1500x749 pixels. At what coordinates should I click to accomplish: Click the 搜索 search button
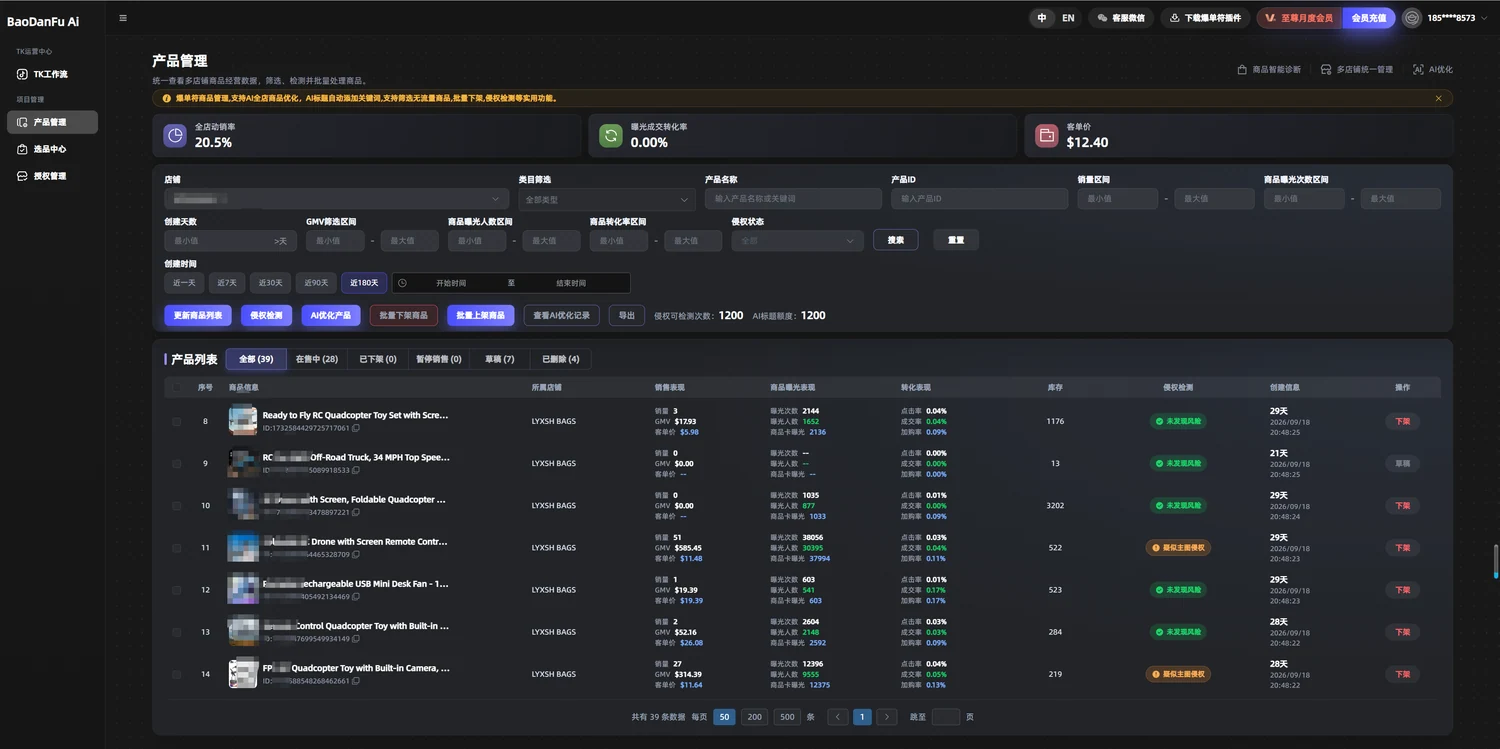coord(896,240)
